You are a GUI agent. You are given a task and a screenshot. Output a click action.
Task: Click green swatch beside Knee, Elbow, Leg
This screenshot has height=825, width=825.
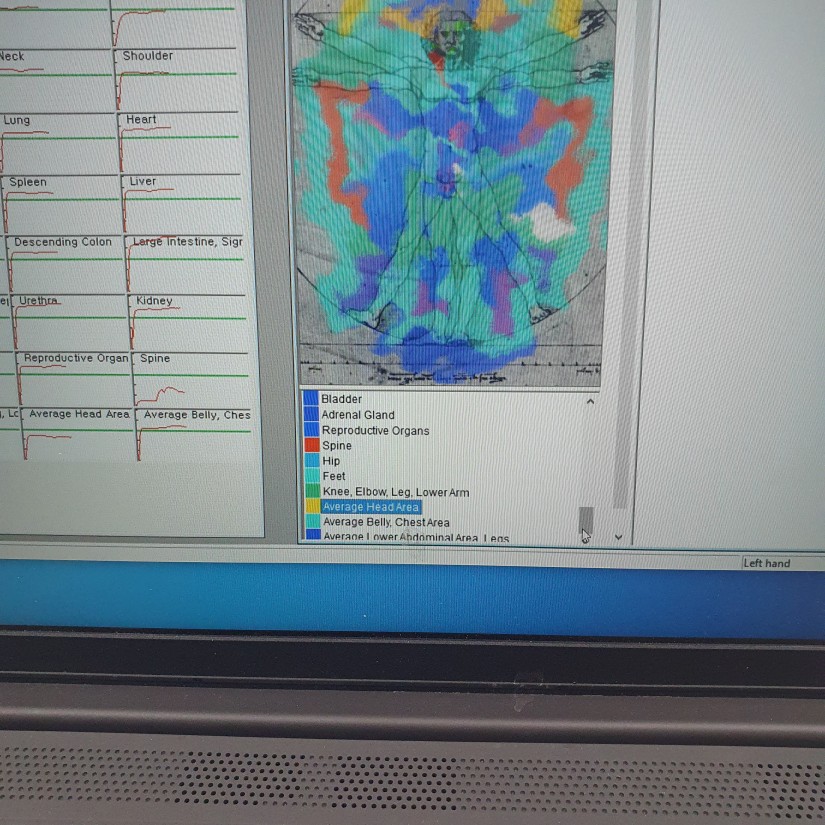(313, 491)
